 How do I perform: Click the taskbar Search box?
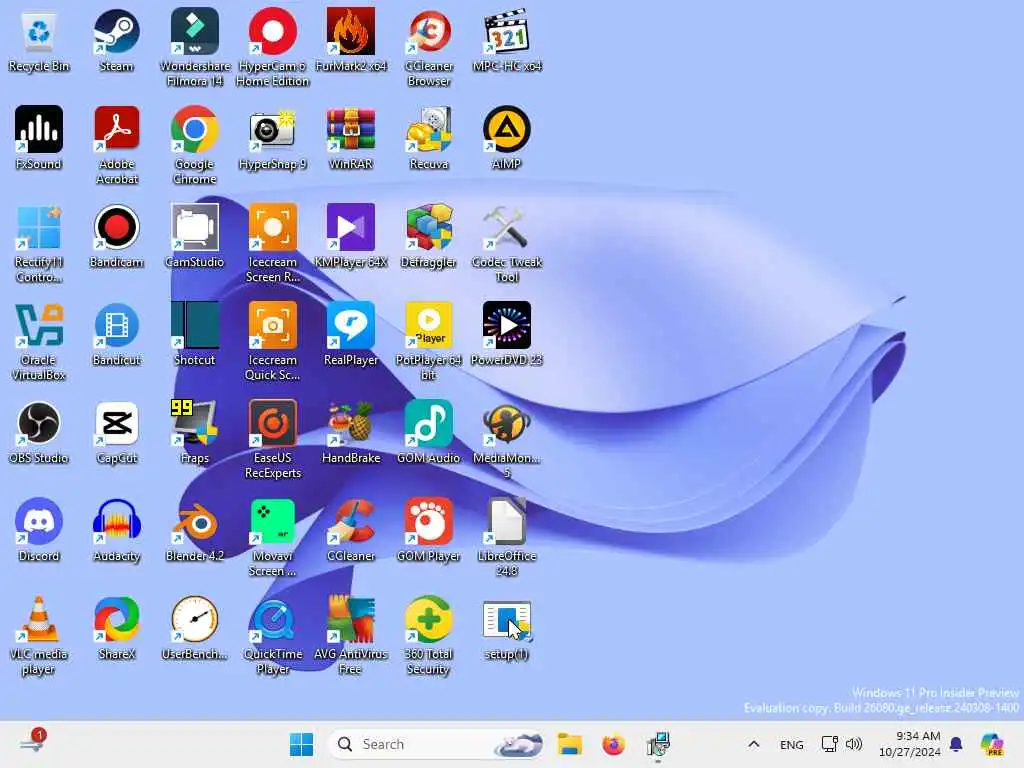coord(436,744)
